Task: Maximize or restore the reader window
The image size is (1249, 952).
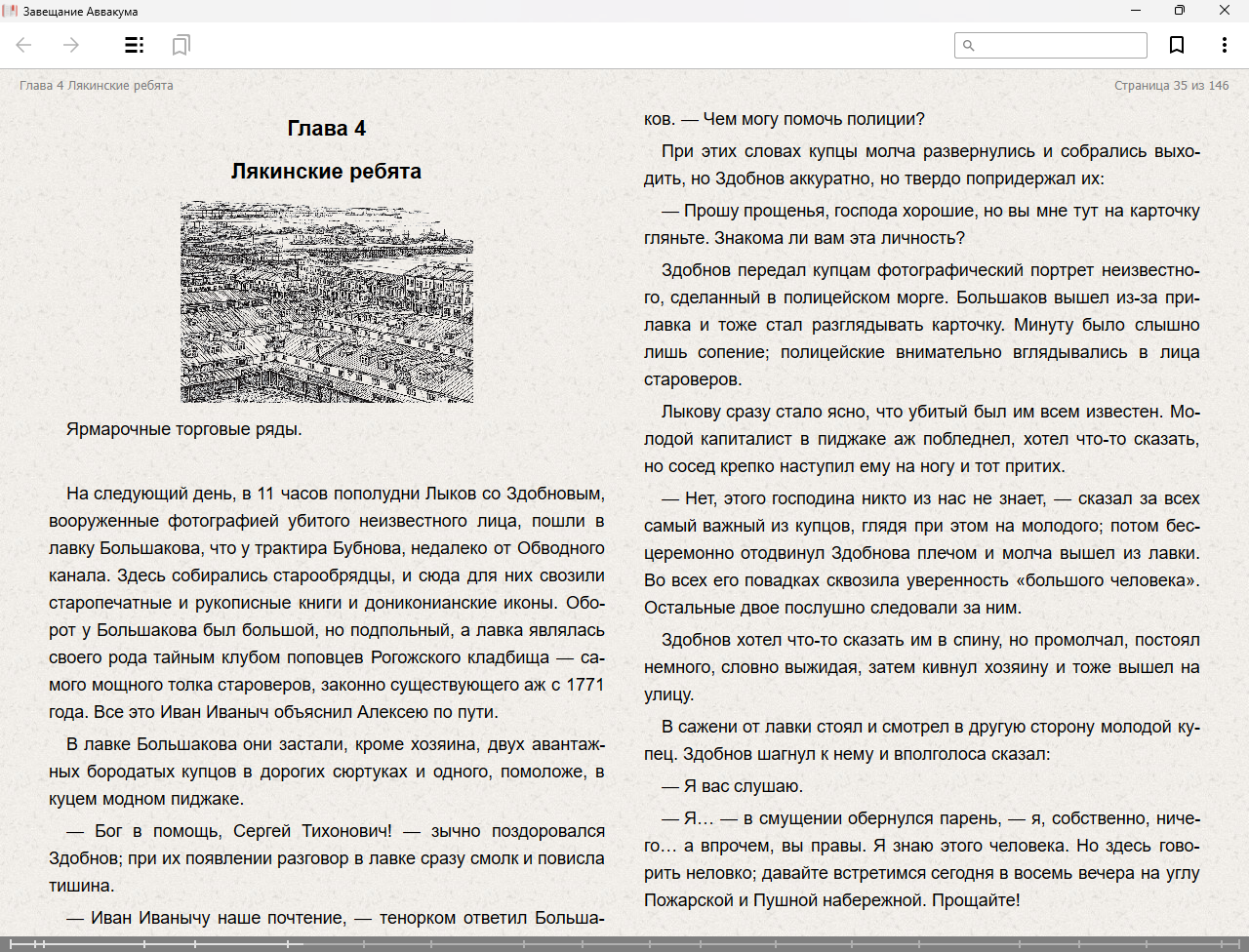Action: point(1180,11)
